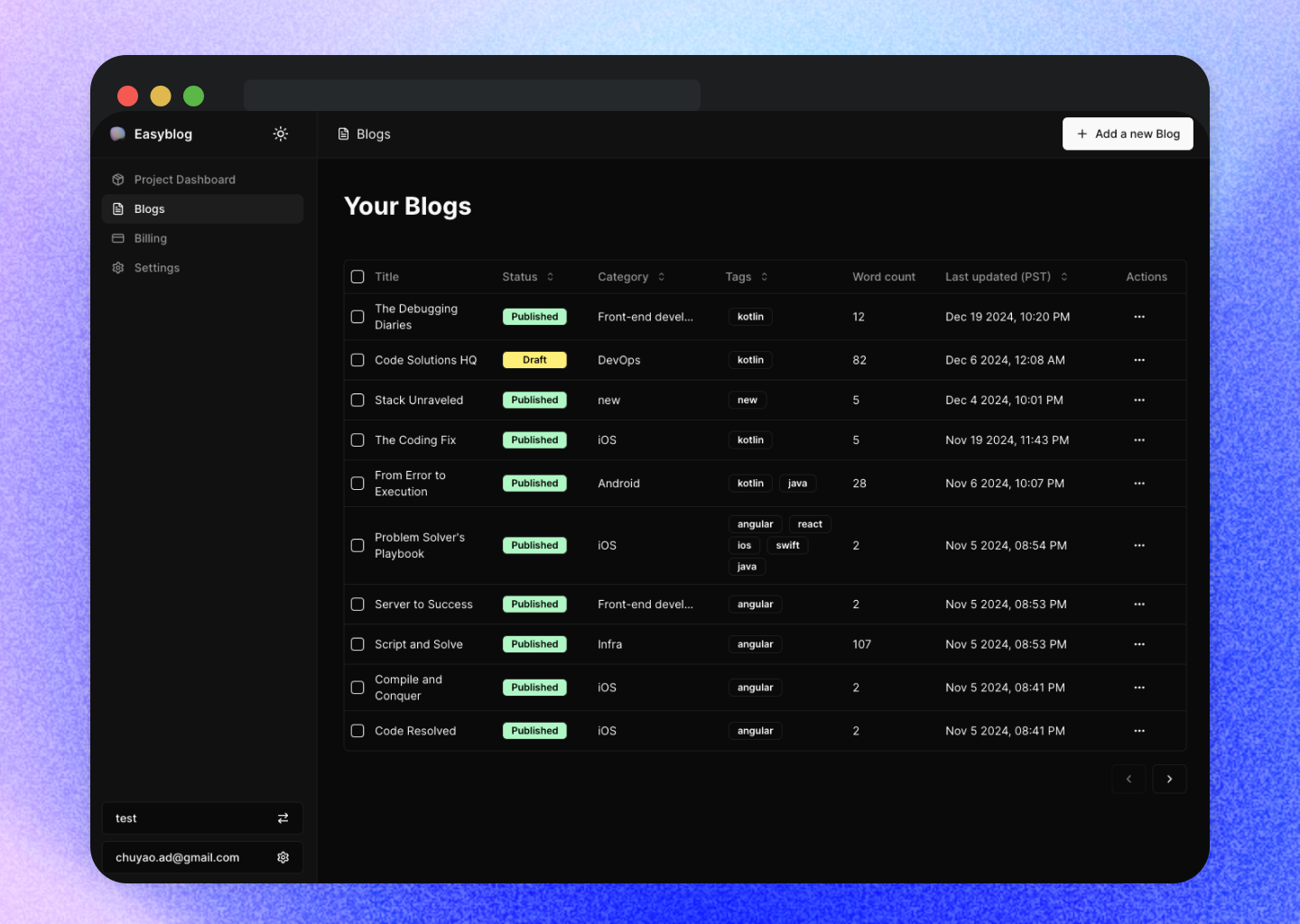Open Settings in the sidebar
The height and width of the screenshot is (924, 1300).
point(202,268)
